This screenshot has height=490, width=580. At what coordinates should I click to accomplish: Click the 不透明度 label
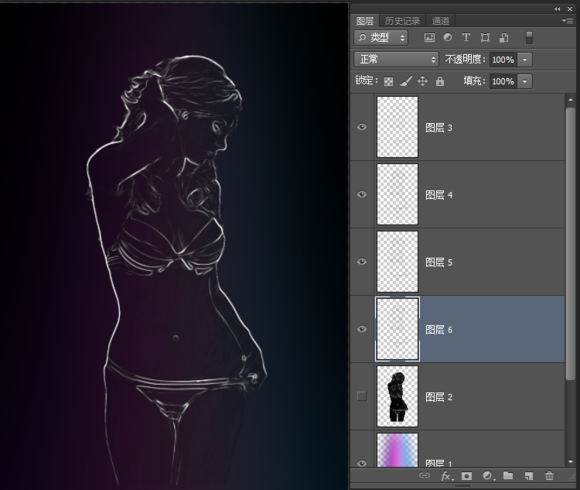(464, 59)
